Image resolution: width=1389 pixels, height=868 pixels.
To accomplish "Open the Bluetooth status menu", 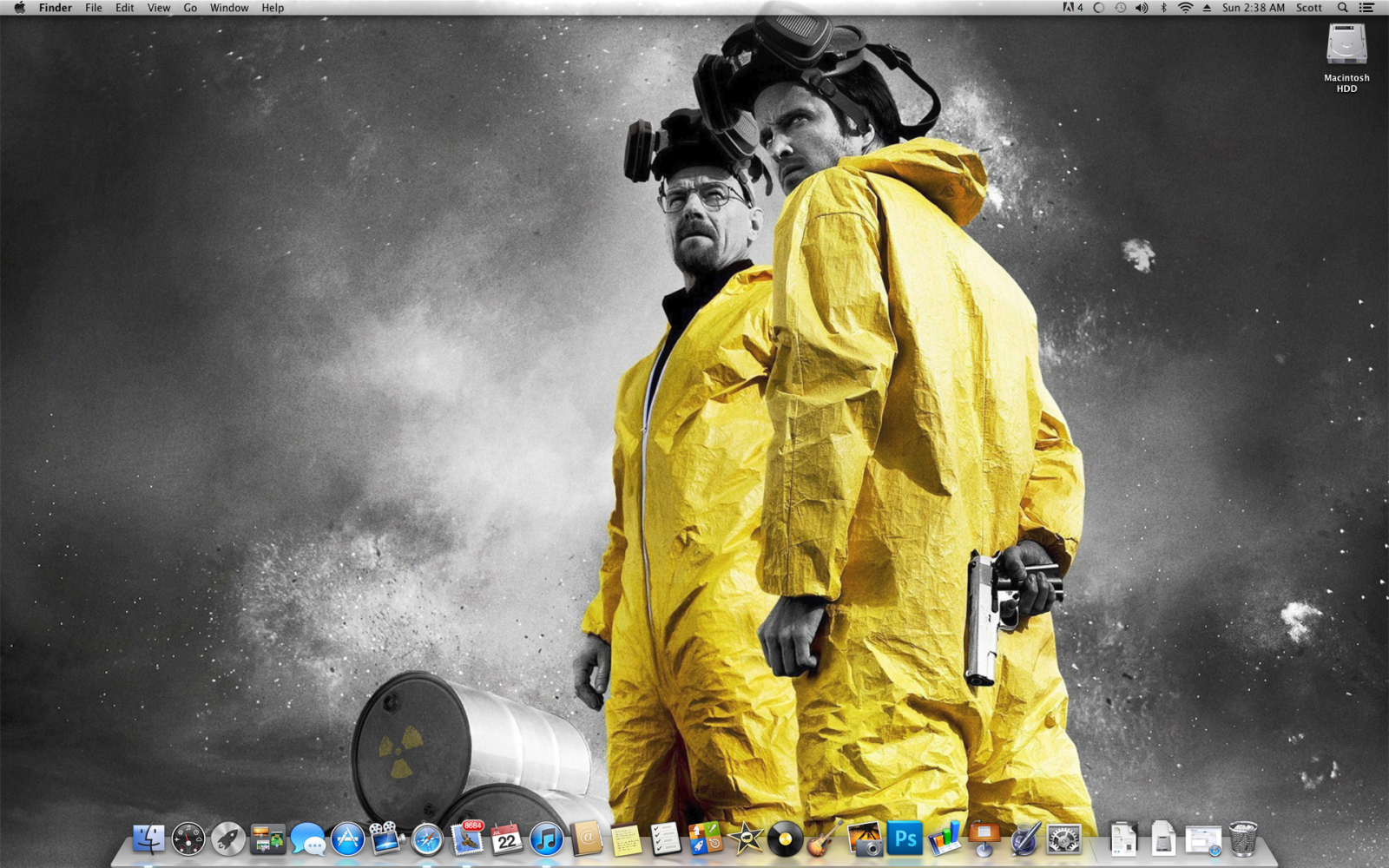I will pyautogui.click(x=1164, y=8).
